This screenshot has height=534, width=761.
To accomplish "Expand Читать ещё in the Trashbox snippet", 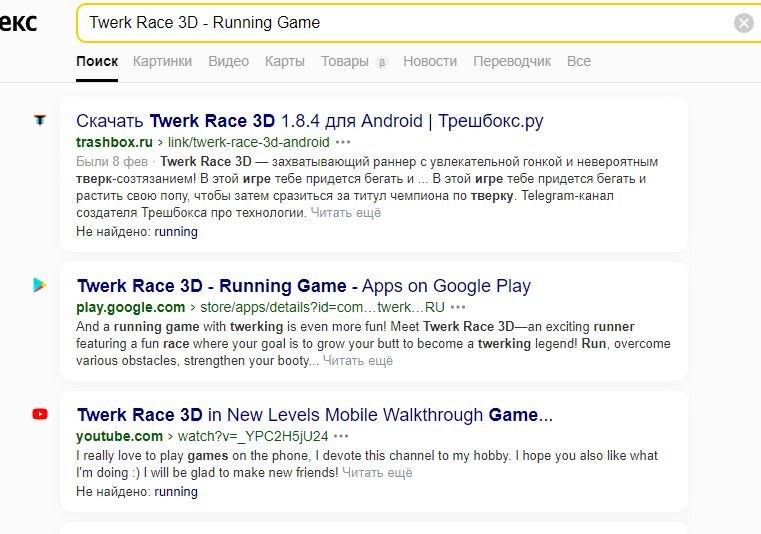I will 346,213.
